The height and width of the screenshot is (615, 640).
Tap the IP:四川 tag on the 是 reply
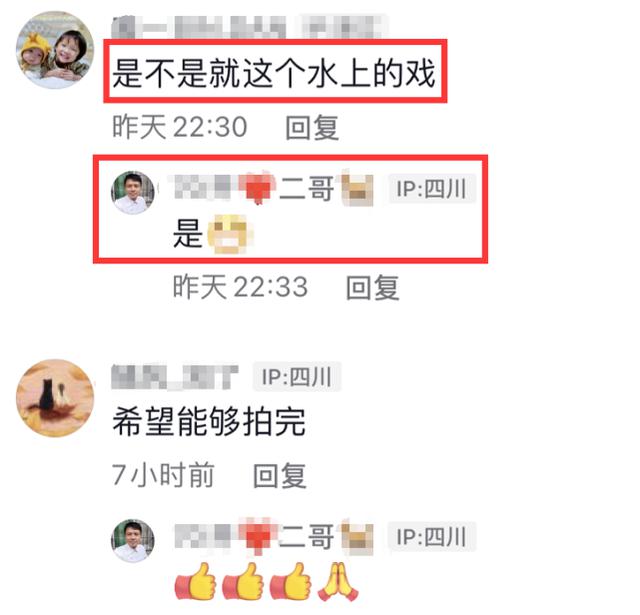point(432,189)
